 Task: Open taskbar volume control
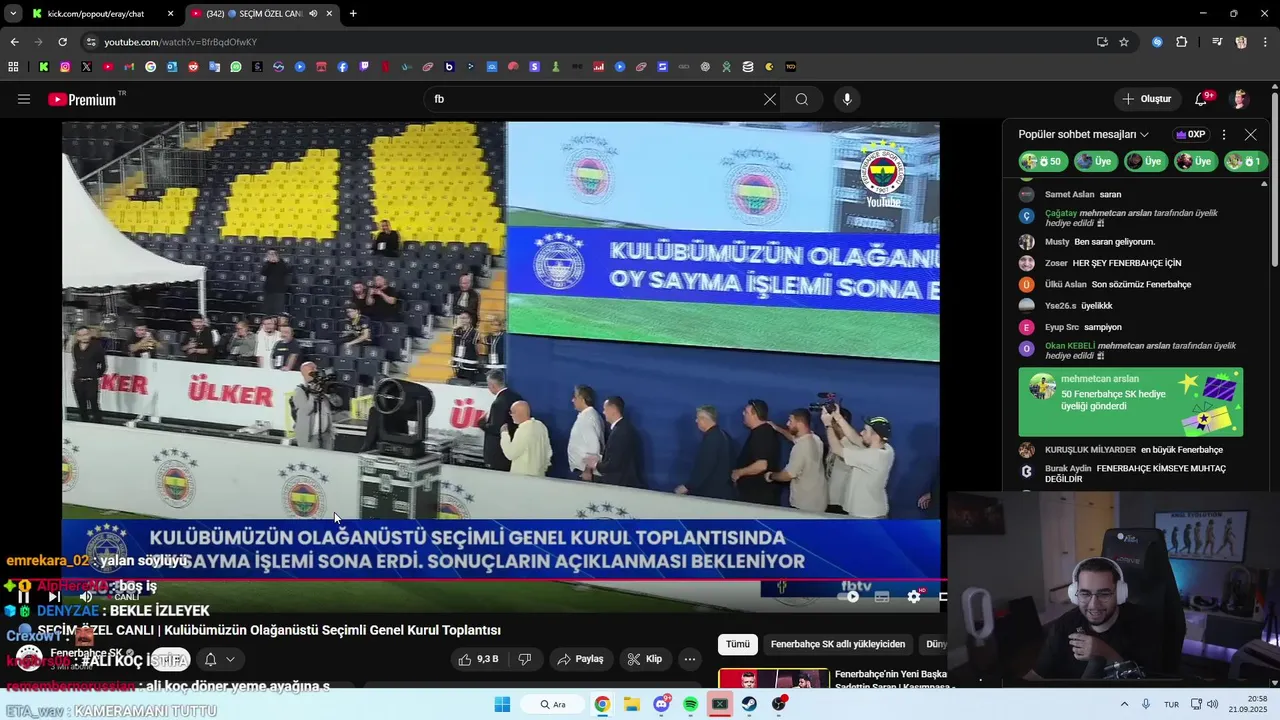point(1212,704)
